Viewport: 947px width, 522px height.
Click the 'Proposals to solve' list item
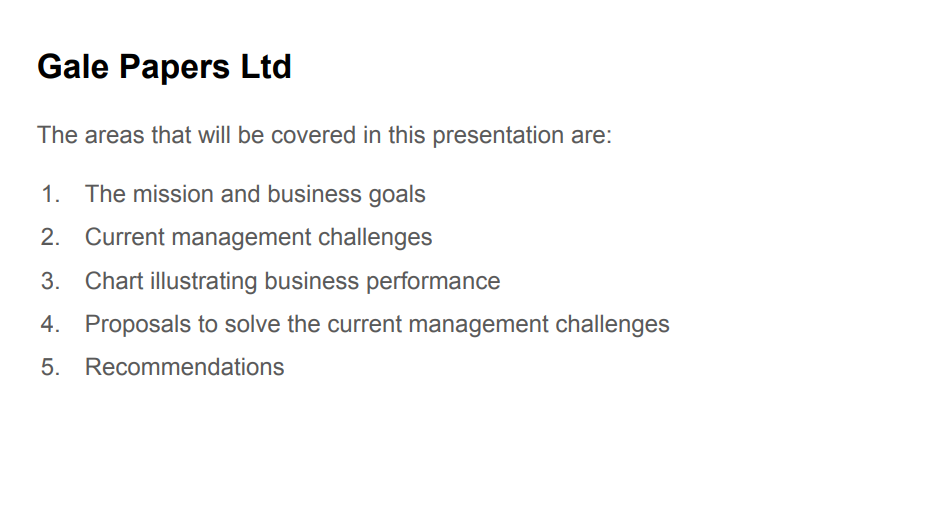pos(377,324)
